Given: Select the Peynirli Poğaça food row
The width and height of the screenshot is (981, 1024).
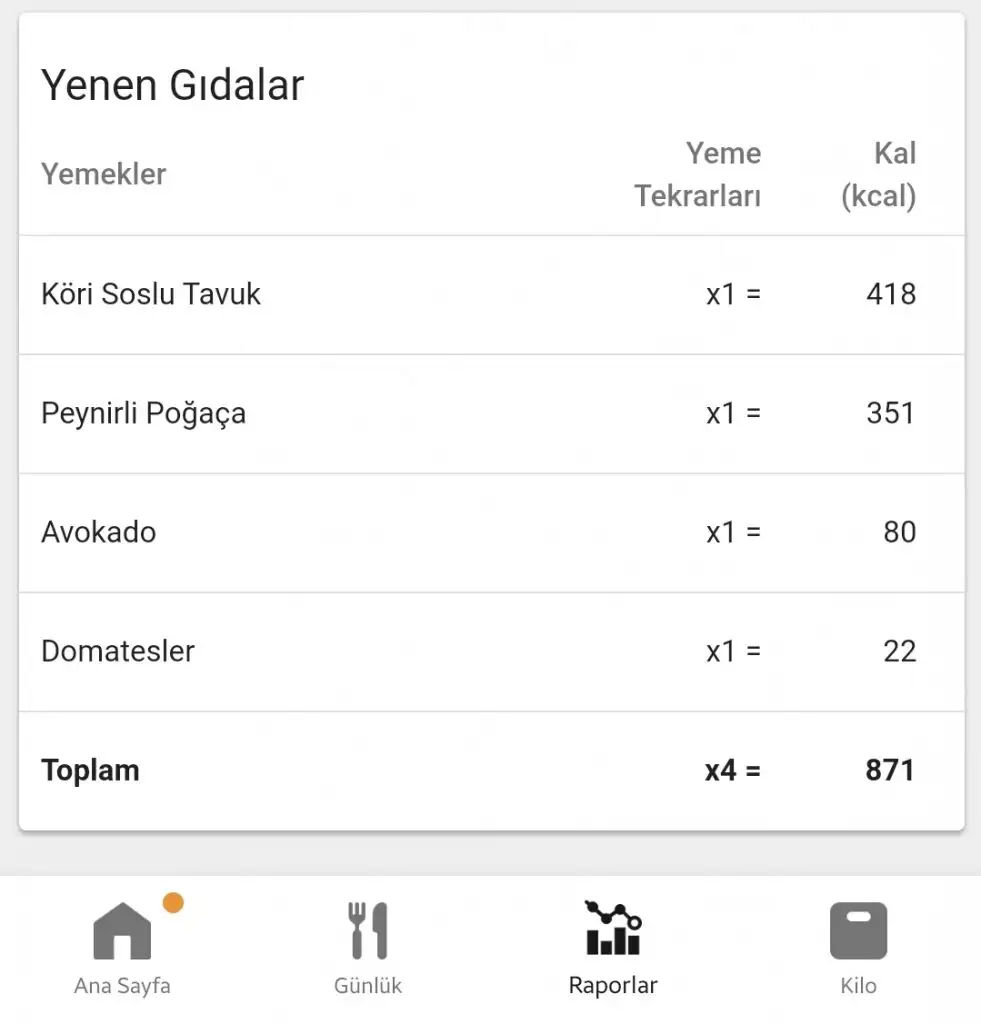Looking at the screenshot, I should coord(143,413).
